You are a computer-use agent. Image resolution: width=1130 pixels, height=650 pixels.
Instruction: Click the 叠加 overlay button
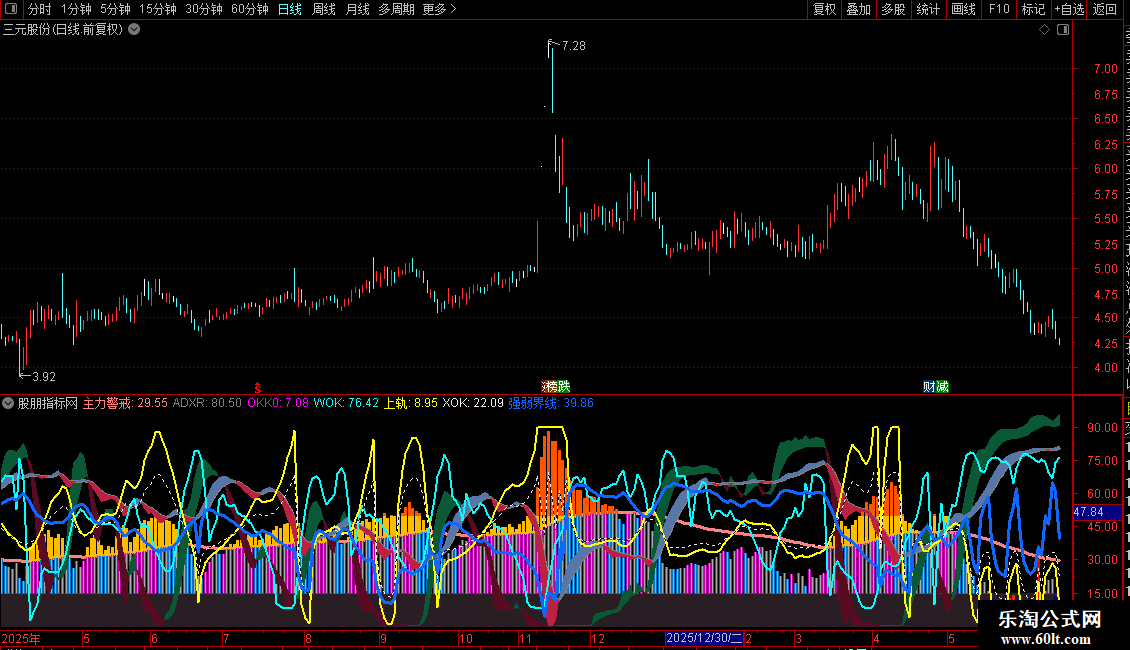pos(858,9)
